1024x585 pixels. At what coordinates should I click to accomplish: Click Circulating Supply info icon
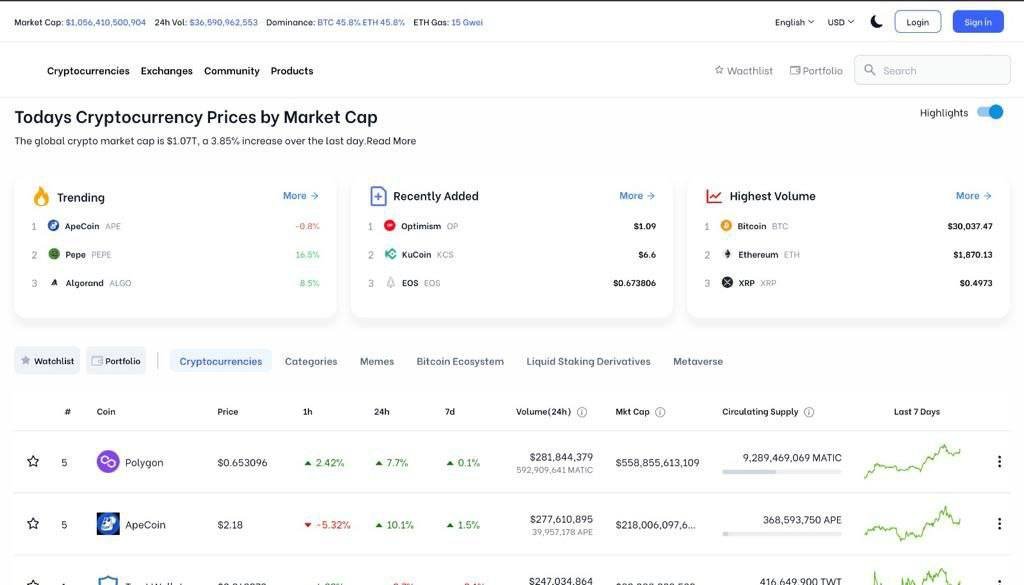pyautogui.click(x=809, y=412)
